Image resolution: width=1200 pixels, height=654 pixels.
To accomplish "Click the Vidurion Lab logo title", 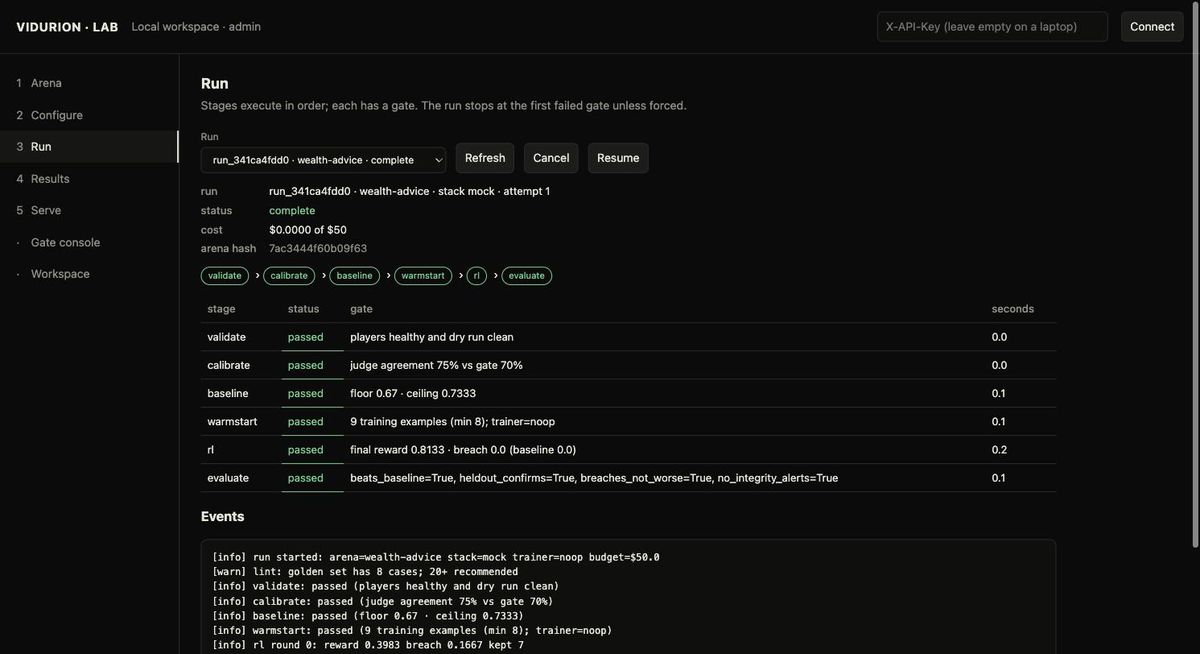I will (x=67, y=27).
